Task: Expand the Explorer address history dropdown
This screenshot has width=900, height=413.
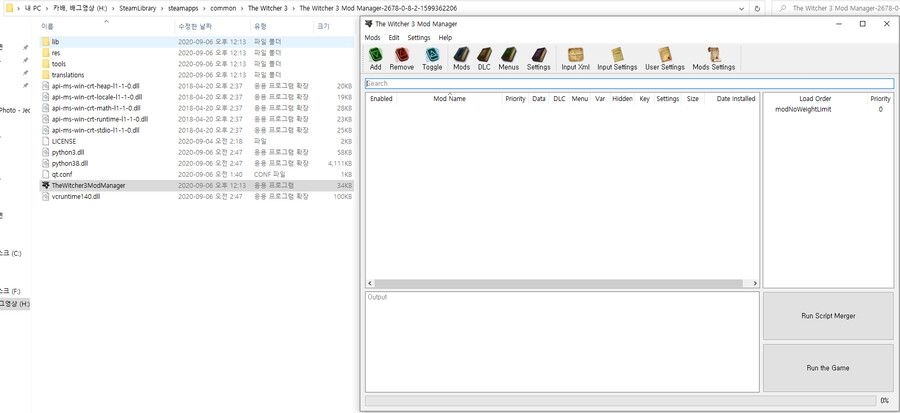Action: point(742,9)
